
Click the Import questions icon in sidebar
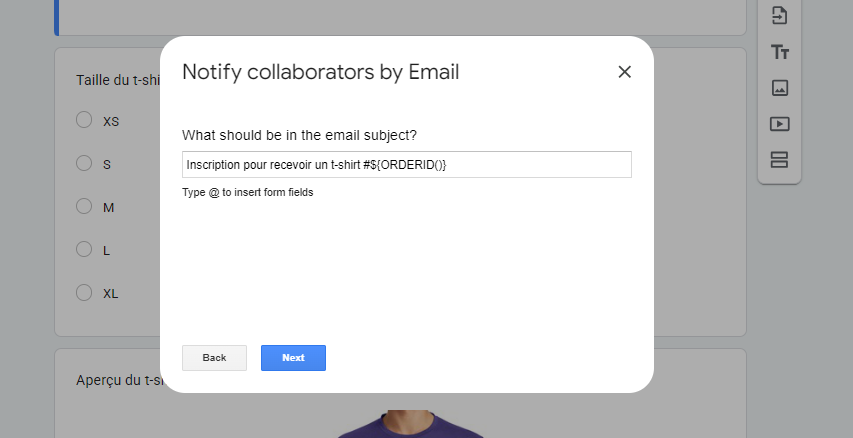tap(780, 16)
